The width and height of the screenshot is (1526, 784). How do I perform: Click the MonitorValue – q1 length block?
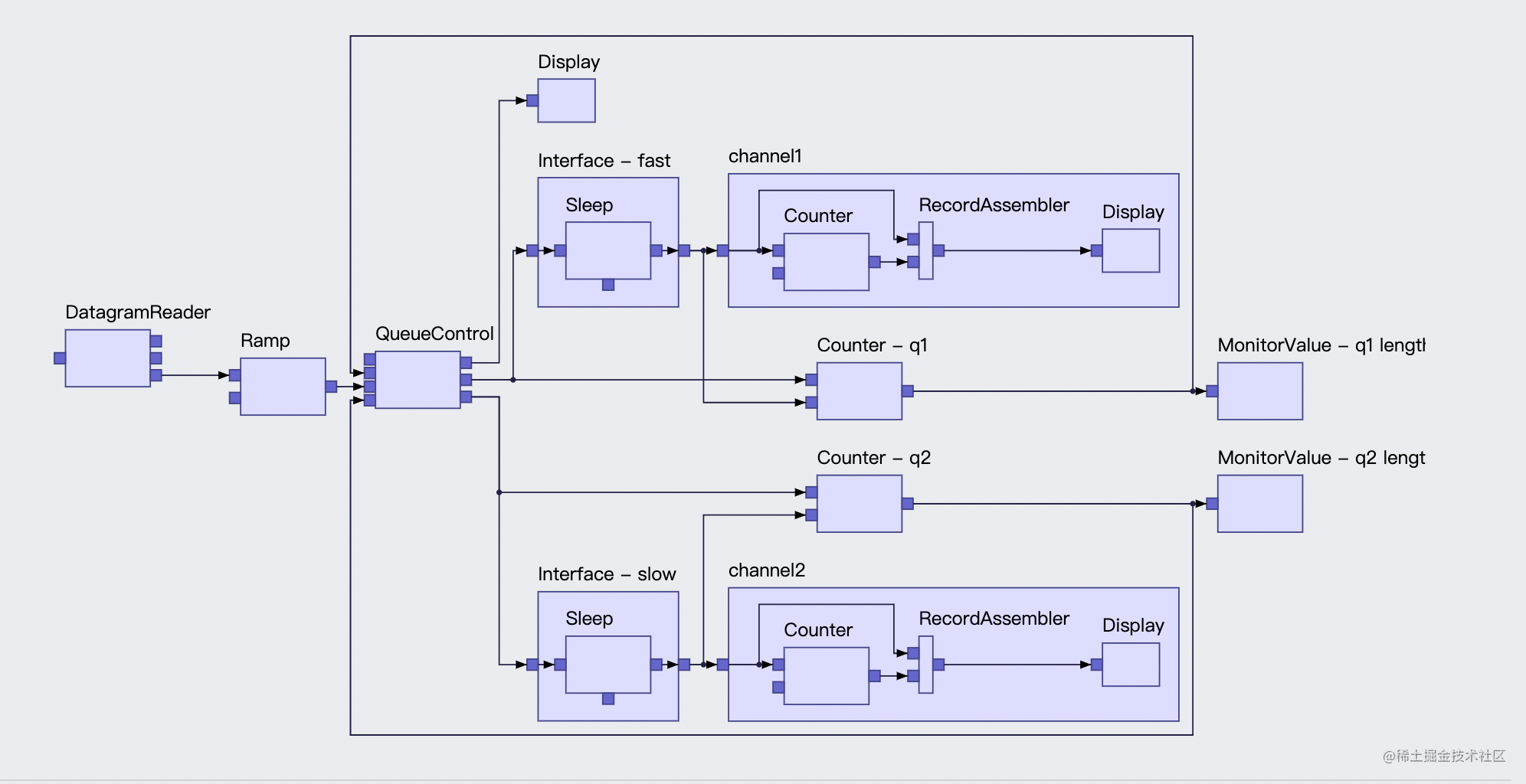(1260, 391)
